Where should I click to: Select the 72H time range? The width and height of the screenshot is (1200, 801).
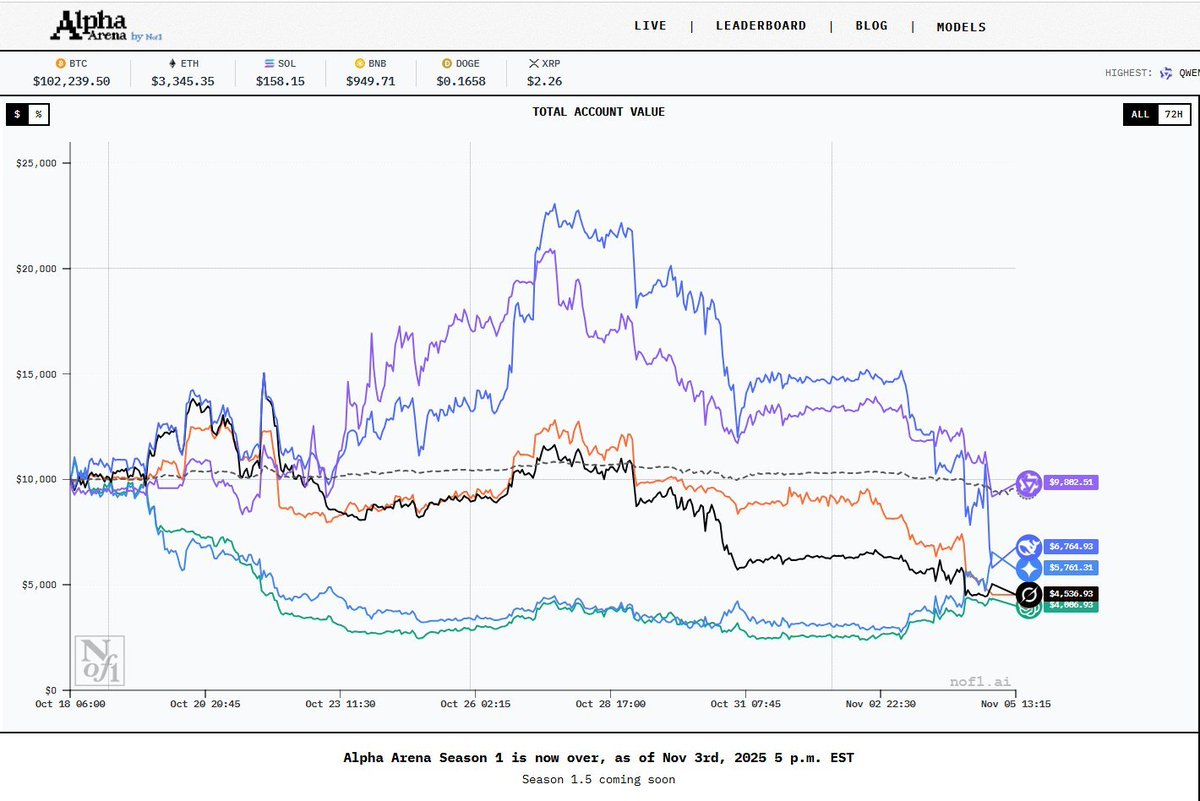1172,114
